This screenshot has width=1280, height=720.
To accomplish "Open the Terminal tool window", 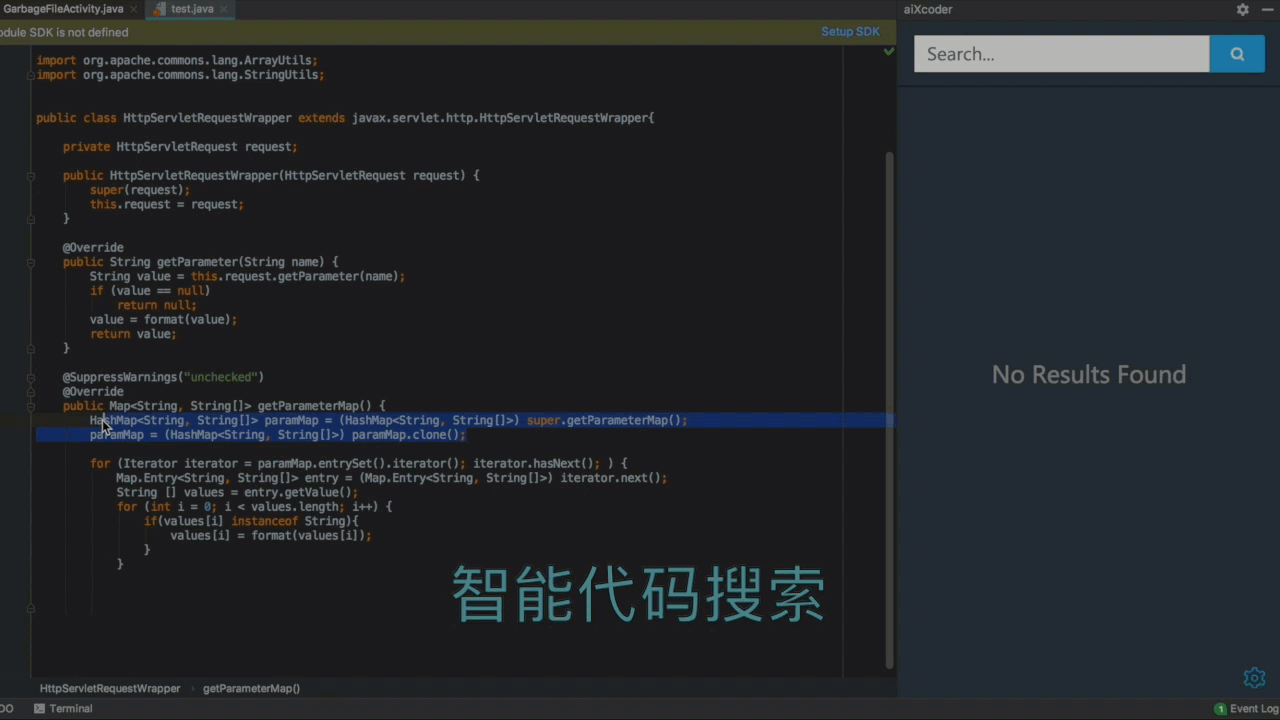I will pos(63,709).
